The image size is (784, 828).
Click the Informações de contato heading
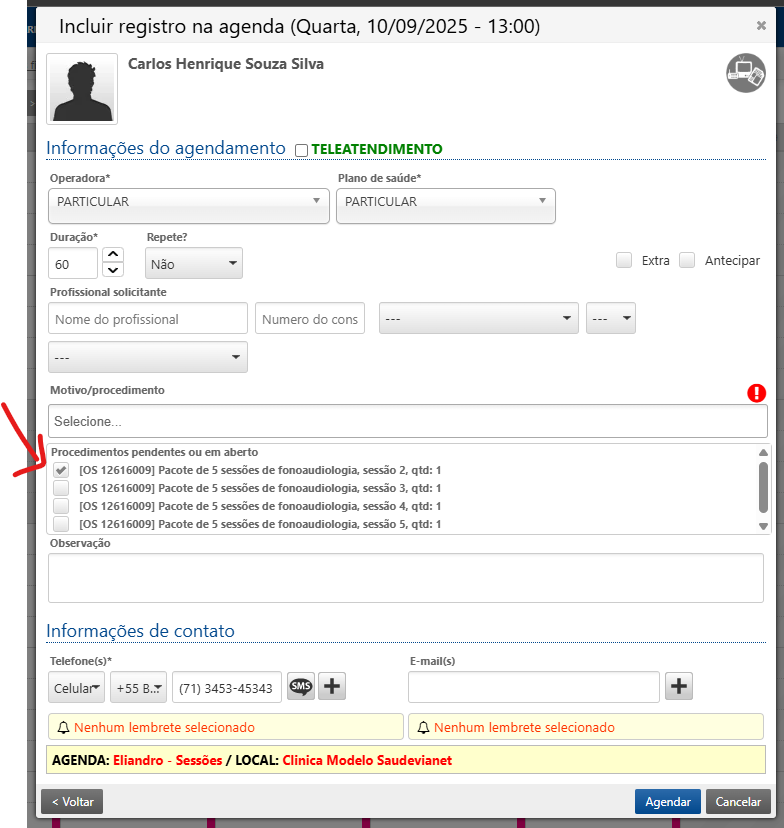[x=140, y=631]
